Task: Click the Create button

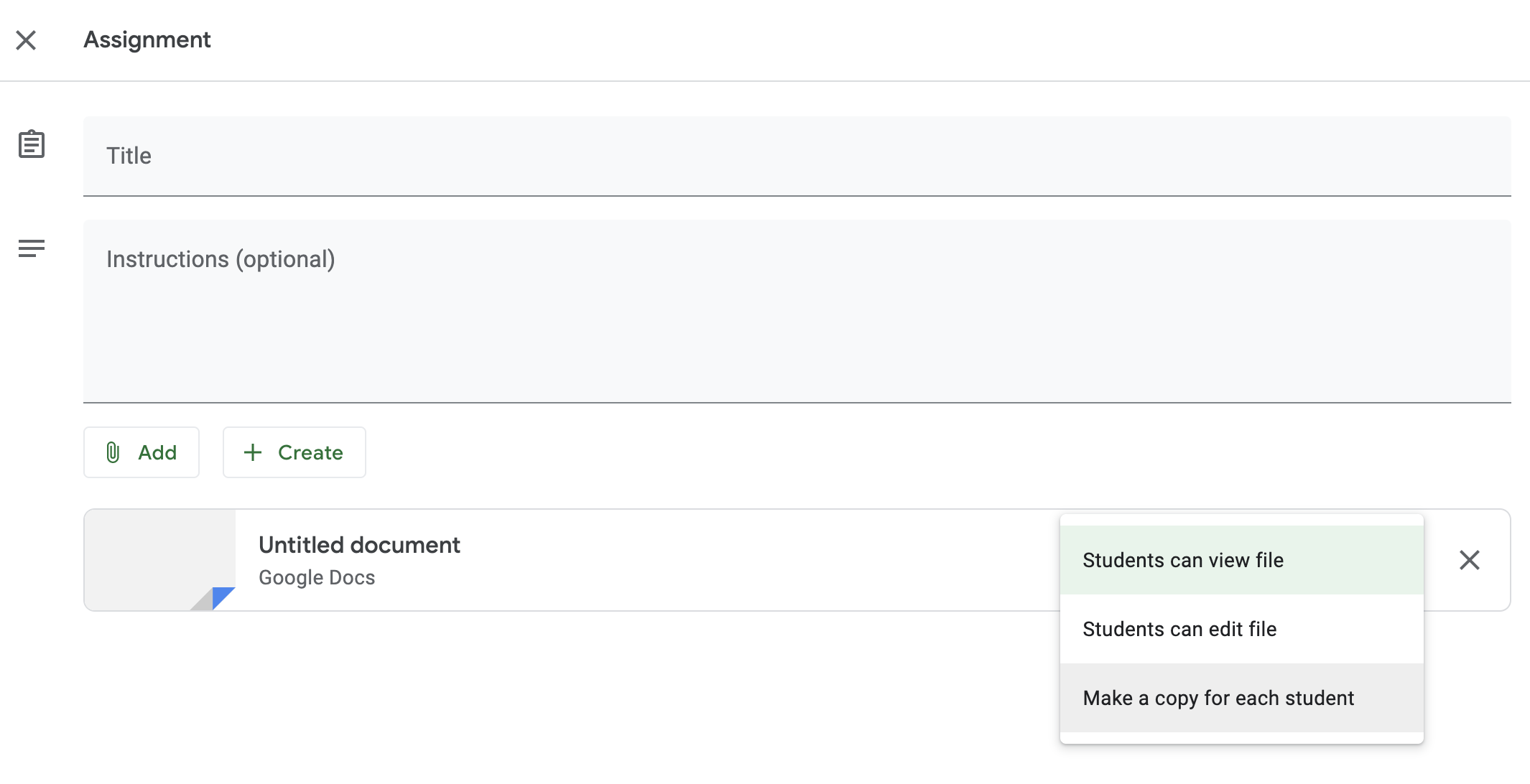Action: pos(294,452)
